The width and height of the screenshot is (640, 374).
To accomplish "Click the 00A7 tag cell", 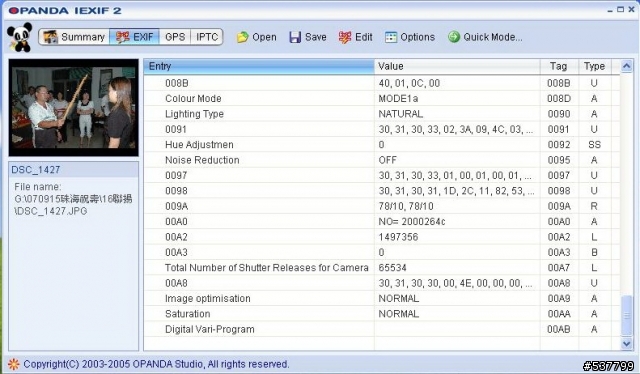I will click(x=559, y=268).
